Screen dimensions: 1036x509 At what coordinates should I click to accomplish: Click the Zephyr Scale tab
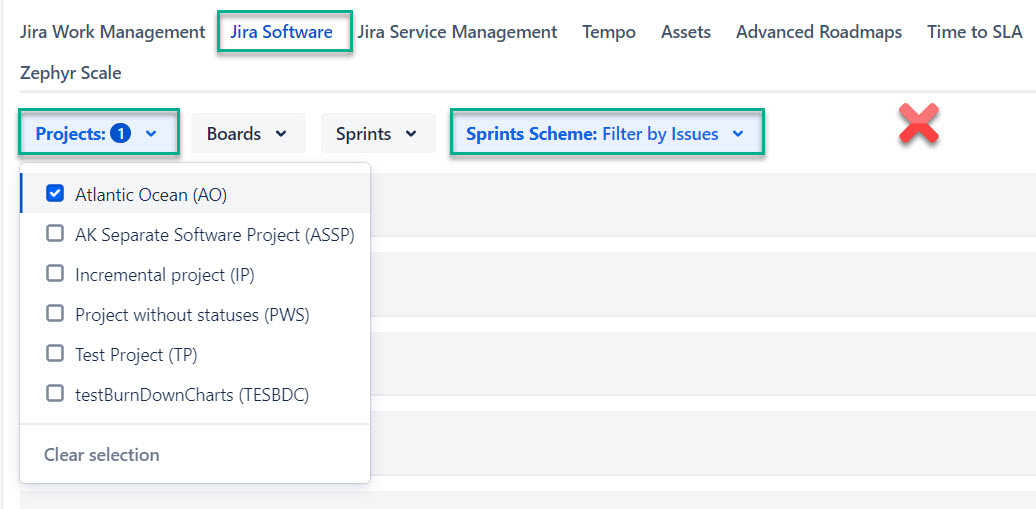[x=70, y=73]
